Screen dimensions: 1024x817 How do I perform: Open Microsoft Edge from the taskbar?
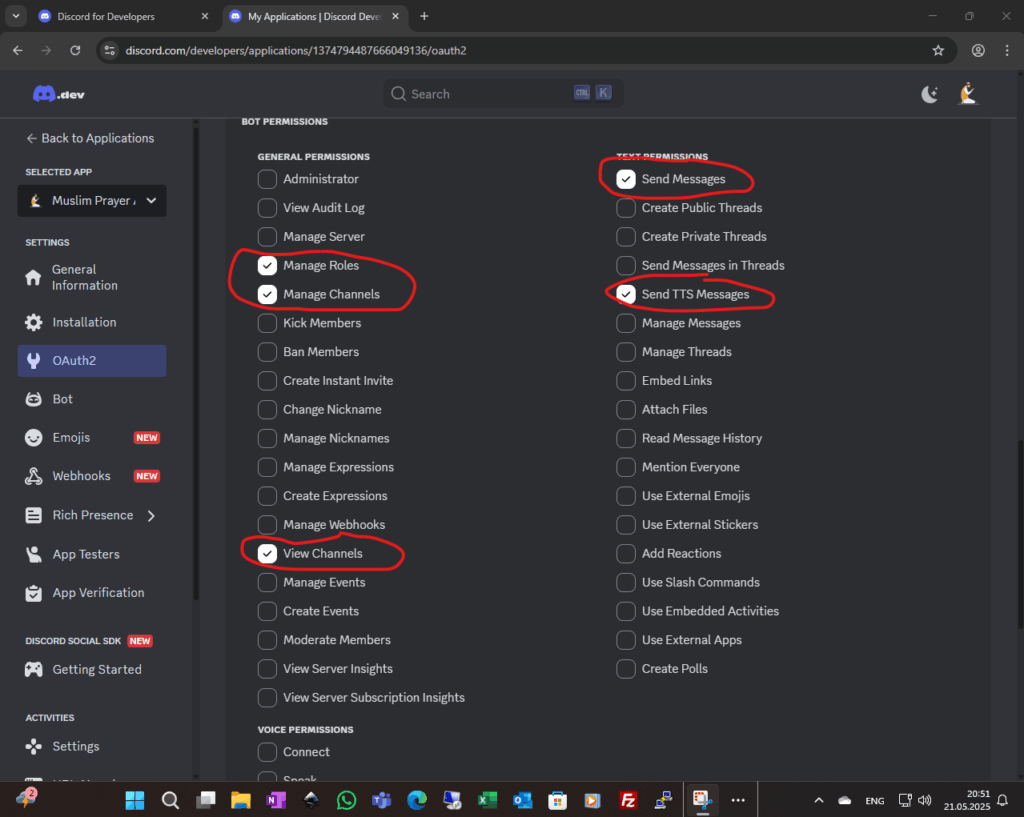click(x=417, y=800)
